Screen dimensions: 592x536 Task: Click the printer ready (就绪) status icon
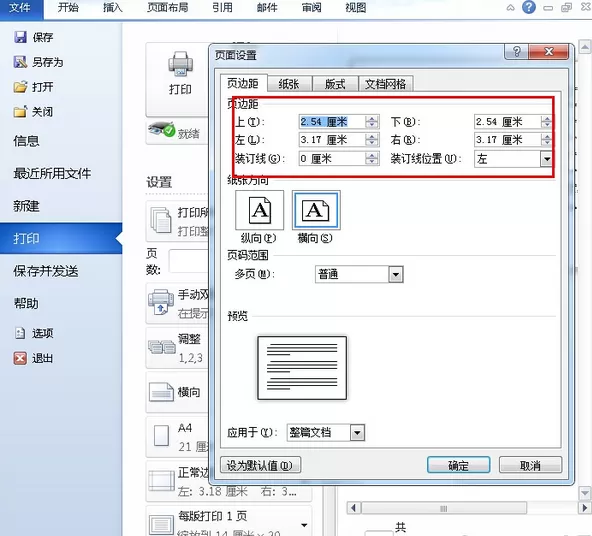(162, 130)
